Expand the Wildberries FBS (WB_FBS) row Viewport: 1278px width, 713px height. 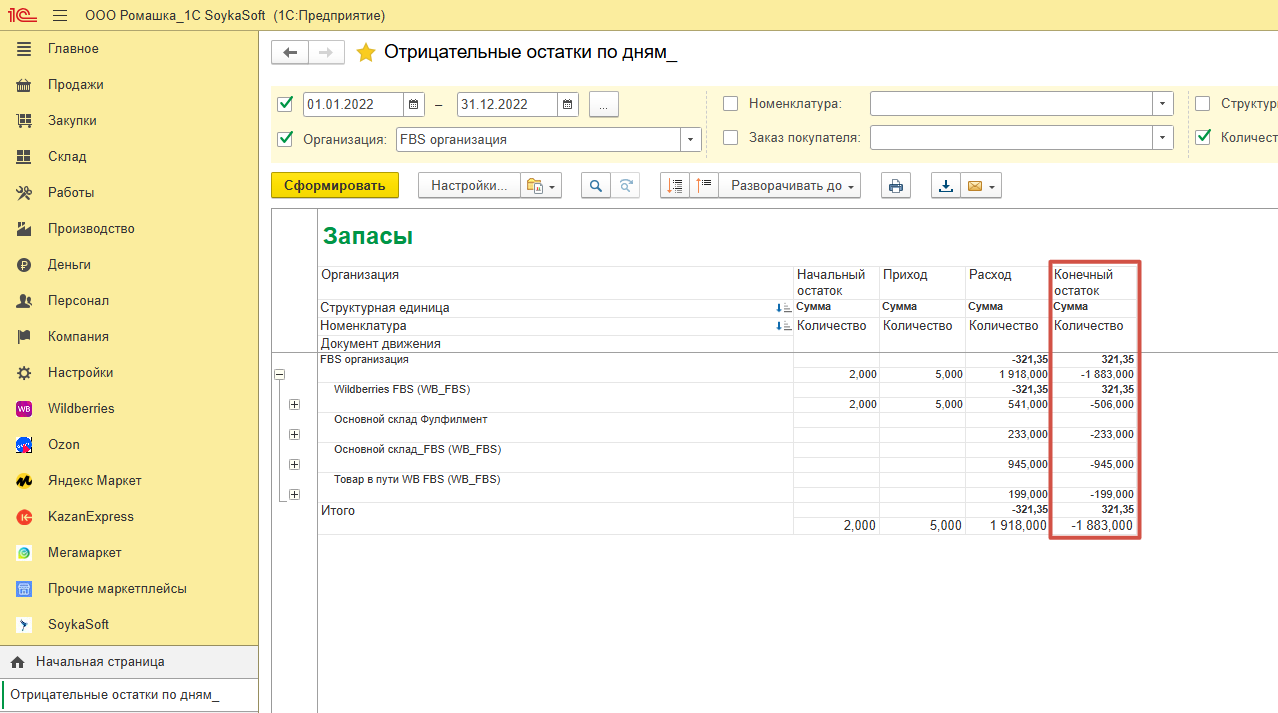[x=294, y=404]
